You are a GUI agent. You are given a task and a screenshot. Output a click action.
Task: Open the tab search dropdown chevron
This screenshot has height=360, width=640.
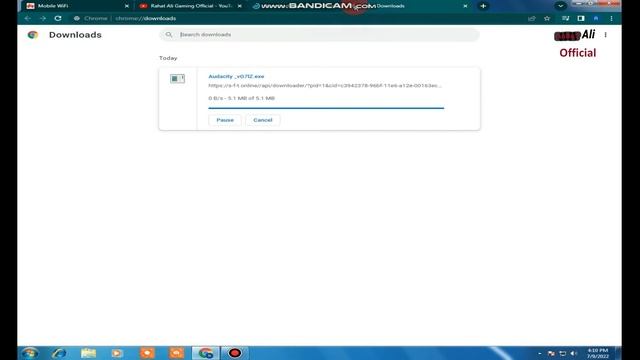(560, 6)
